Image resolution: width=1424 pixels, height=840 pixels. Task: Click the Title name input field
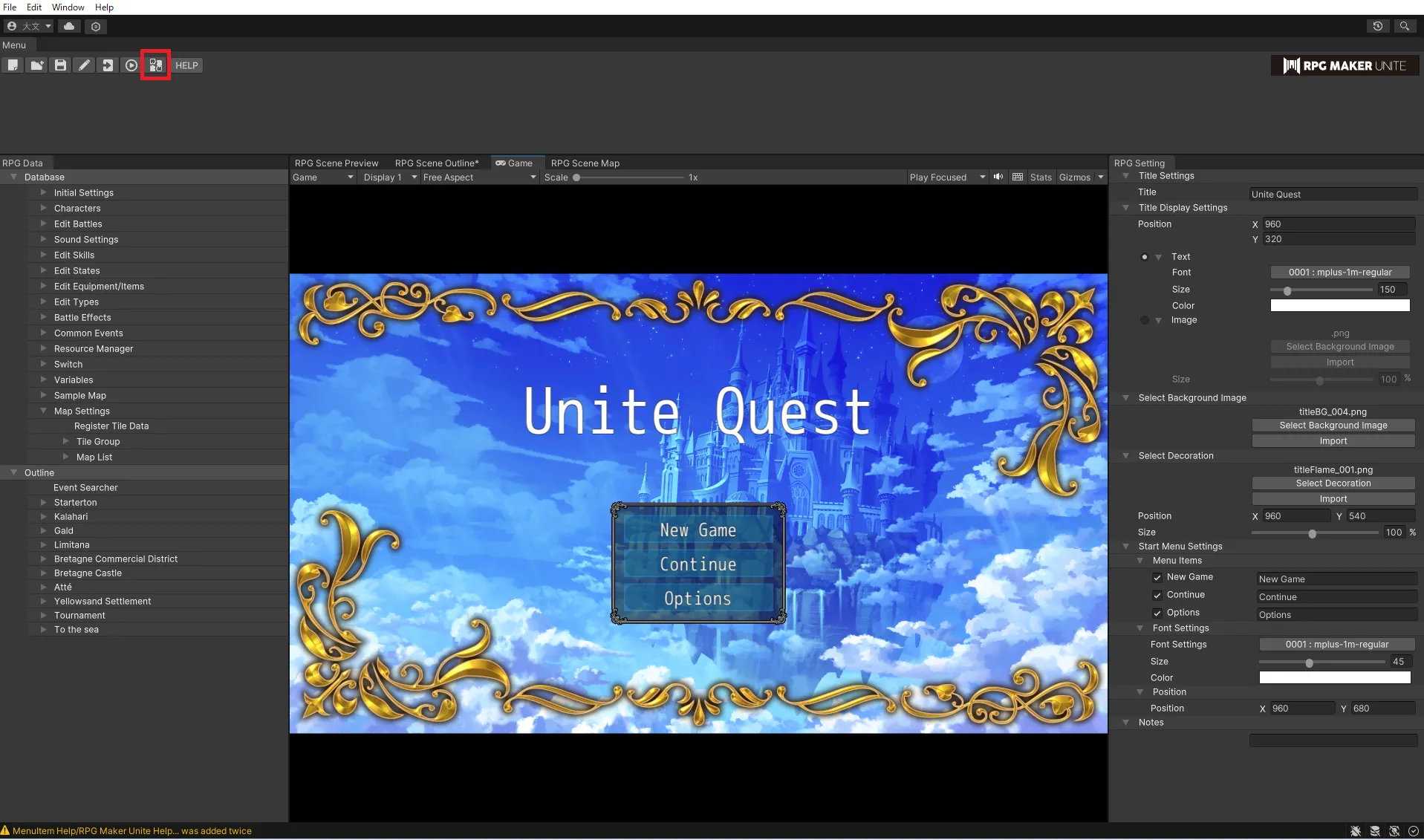click(1333, 195)
